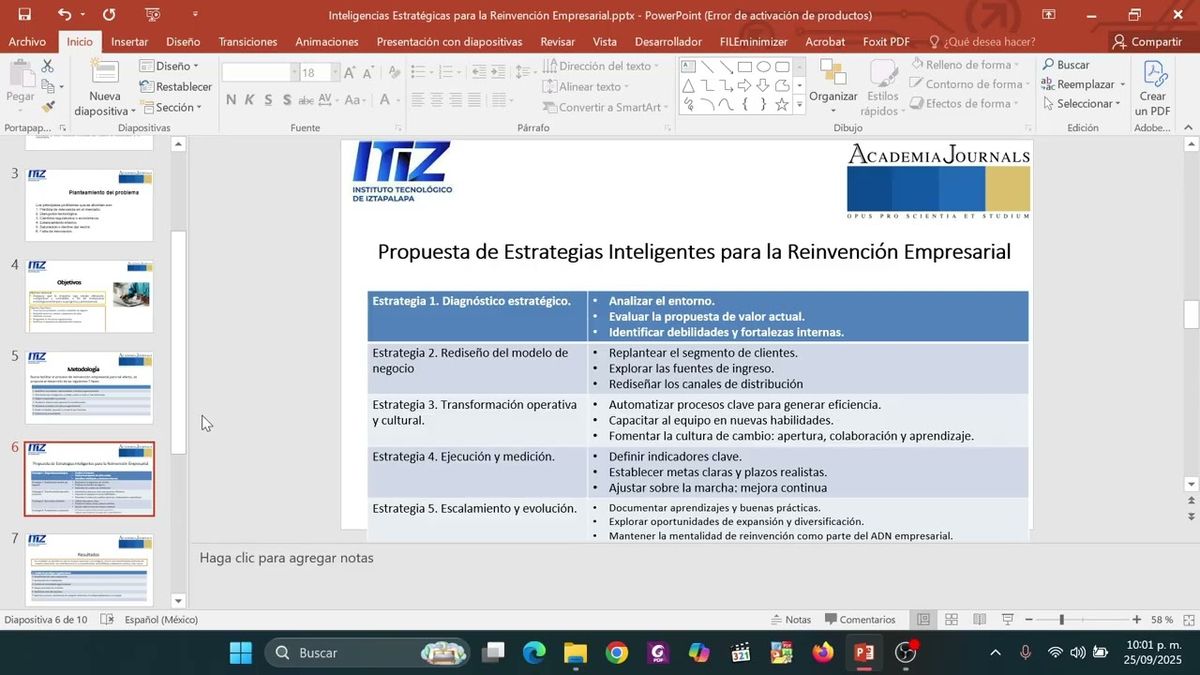Image resolution: width=1200 pixels, height=675 pixels.
Task: Click the Cut scissors icon
Action: [x=47, y=66]
